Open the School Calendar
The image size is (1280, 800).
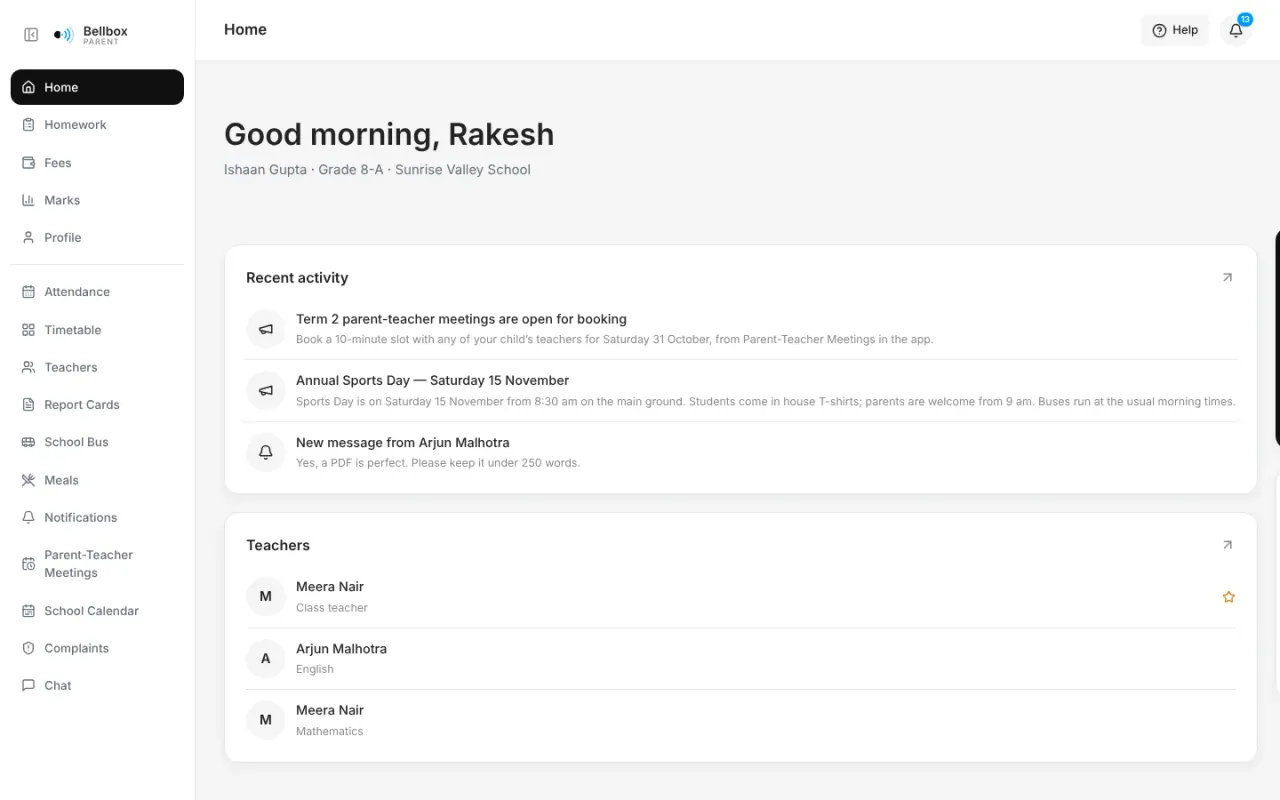pos(97,611)
